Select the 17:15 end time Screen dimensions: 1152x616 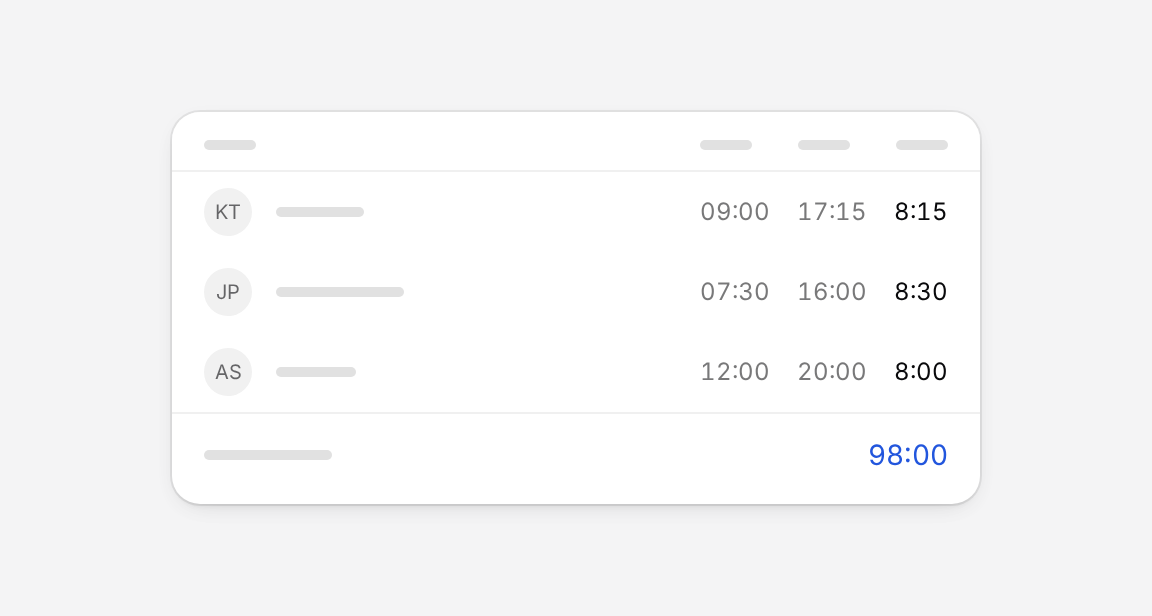(832, 212)
